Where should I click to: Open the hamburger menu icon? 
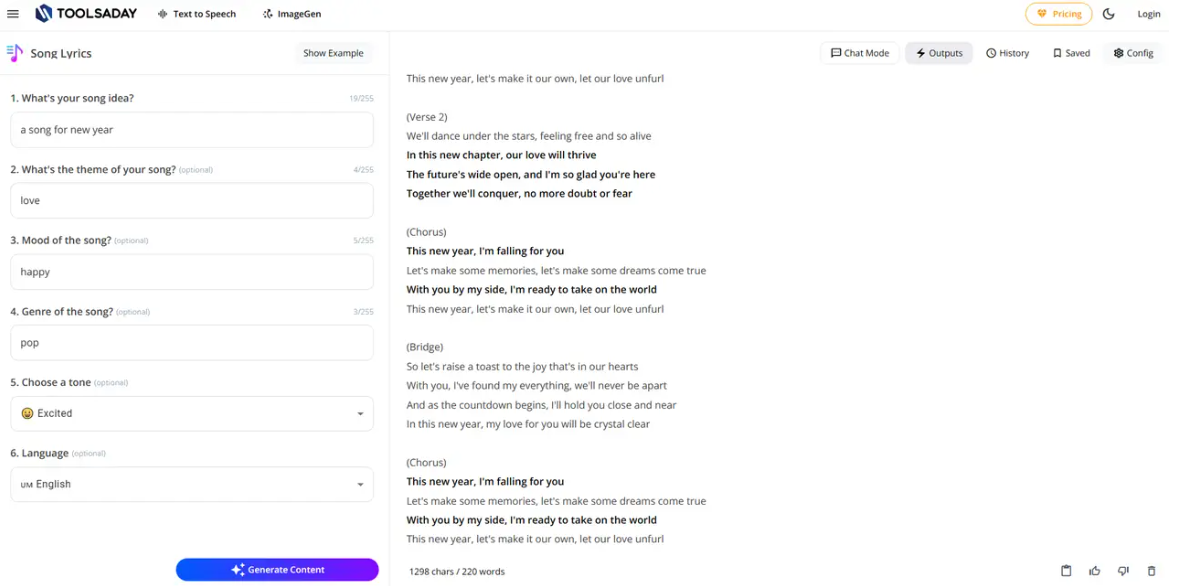click(x=13, y=14)
